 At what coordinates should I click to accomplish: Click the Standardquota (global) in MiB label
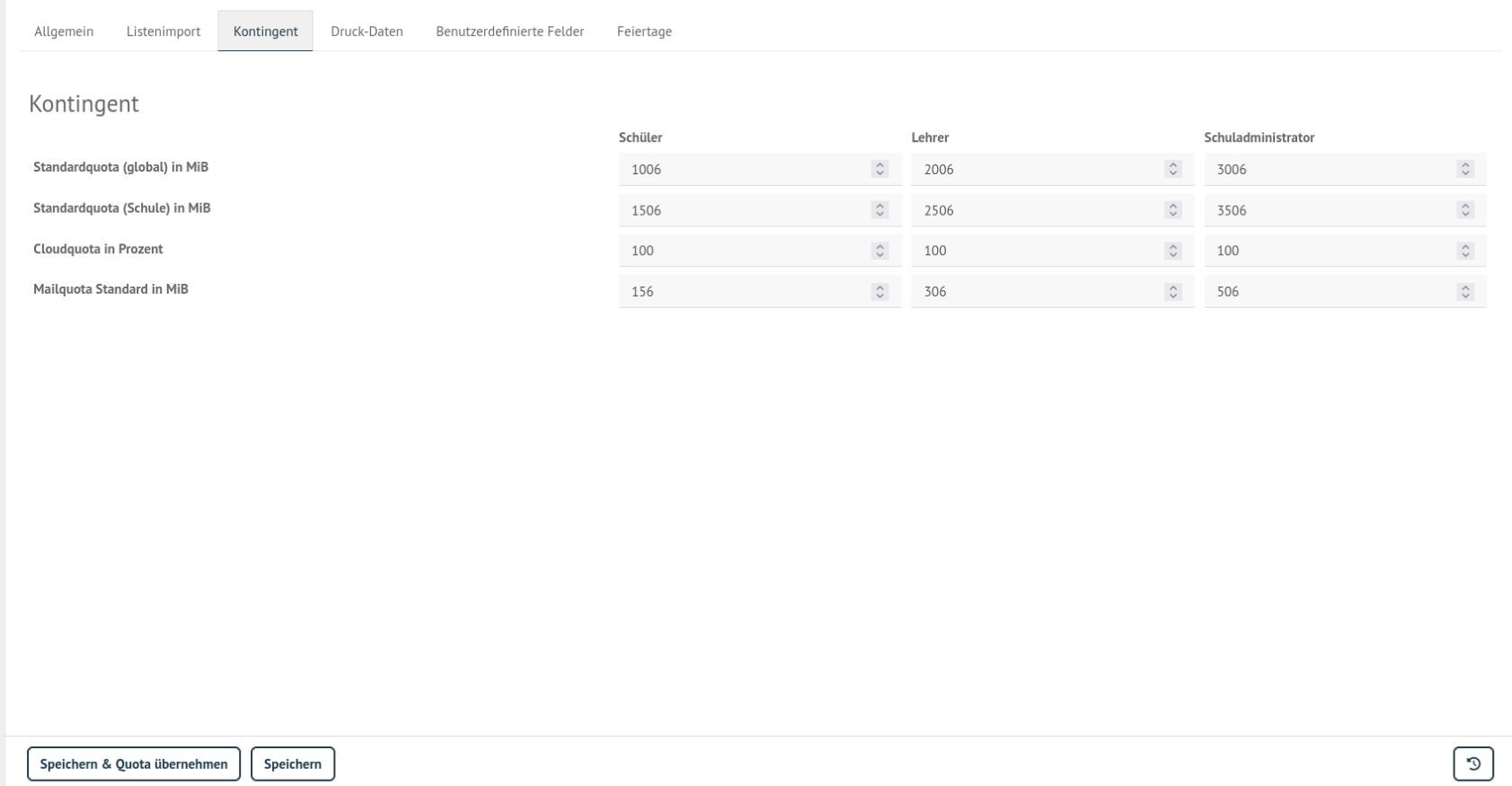tap(120, 167)
